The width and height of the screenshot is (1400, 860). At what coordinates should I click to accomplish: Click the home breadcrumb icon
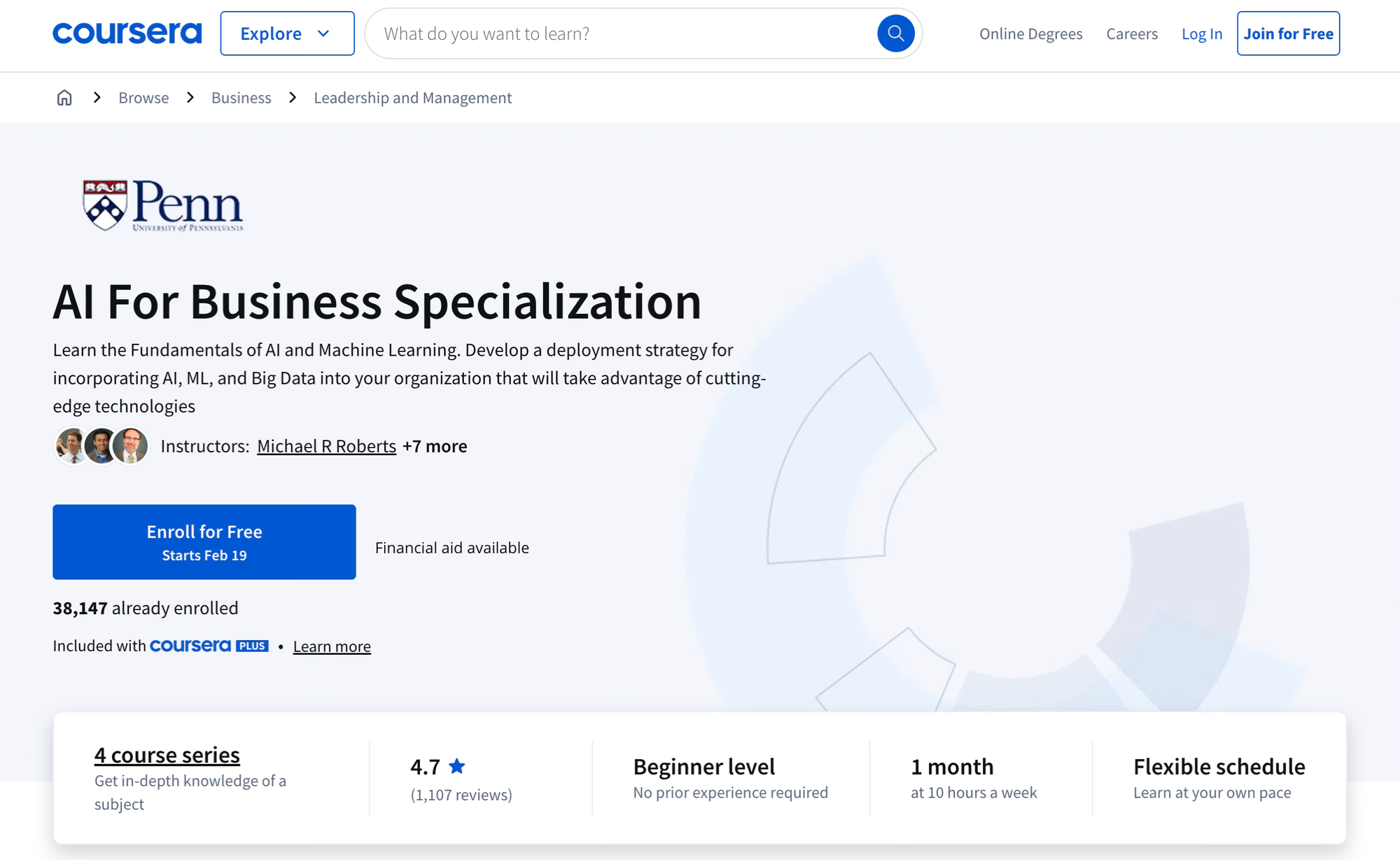[64, 97]
